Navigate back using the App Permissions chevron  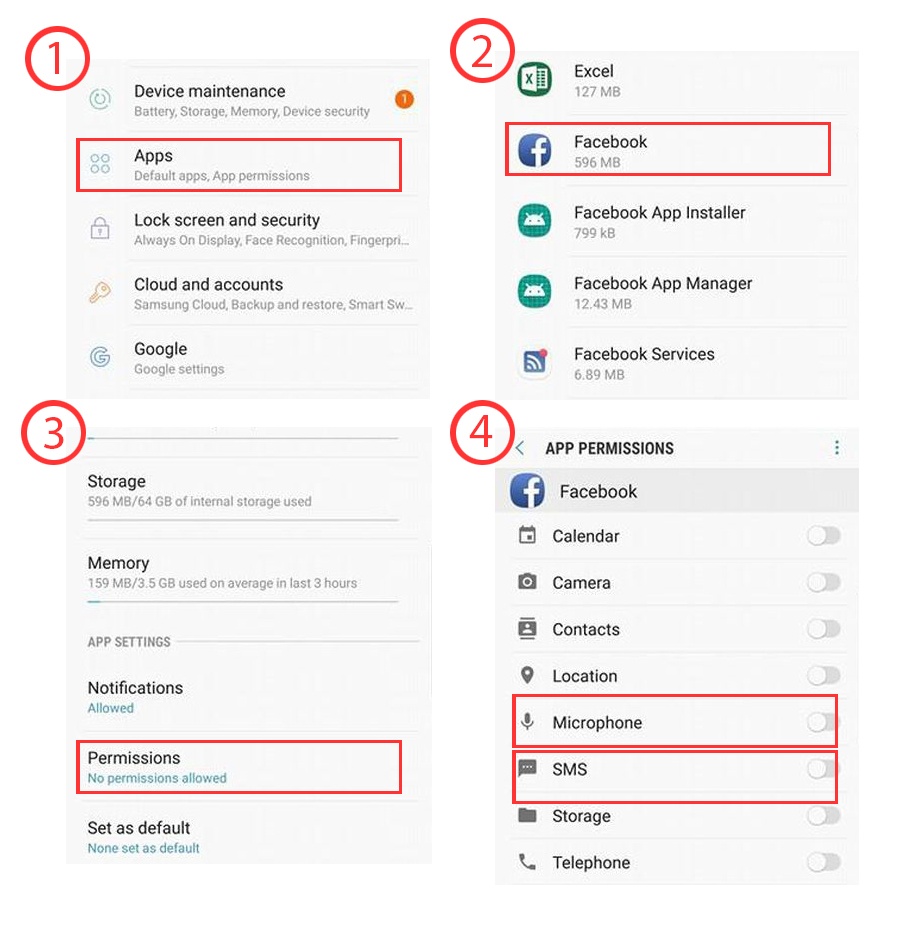pyautogui.click(x=518, y=448)
